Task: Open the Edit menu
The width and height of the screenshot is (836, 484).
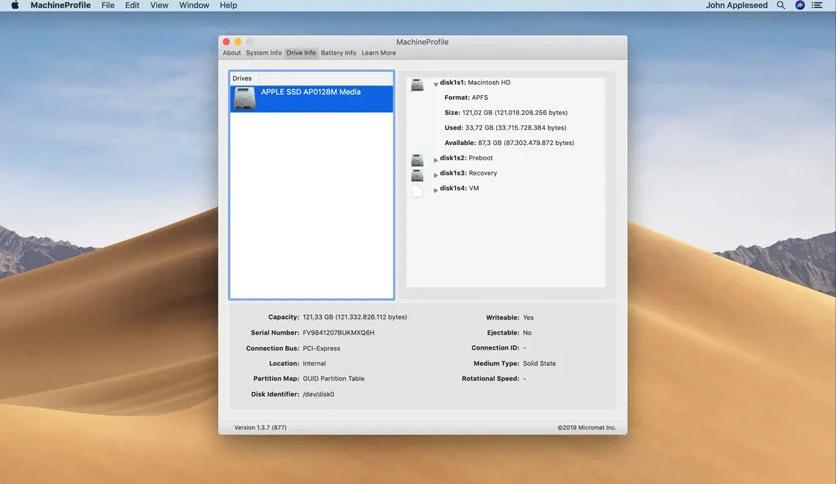Action: pyautogui.click(x=132, y=5)
